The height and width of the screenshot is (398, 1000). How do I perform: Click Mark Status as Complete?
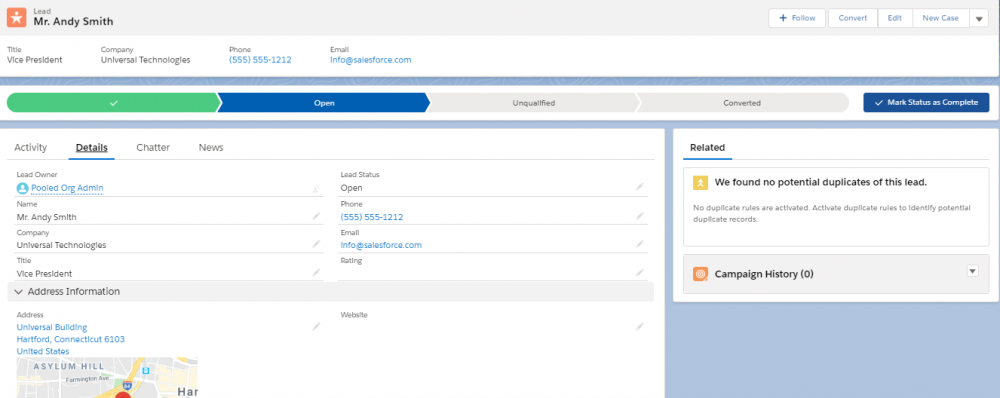pos(926,103)
